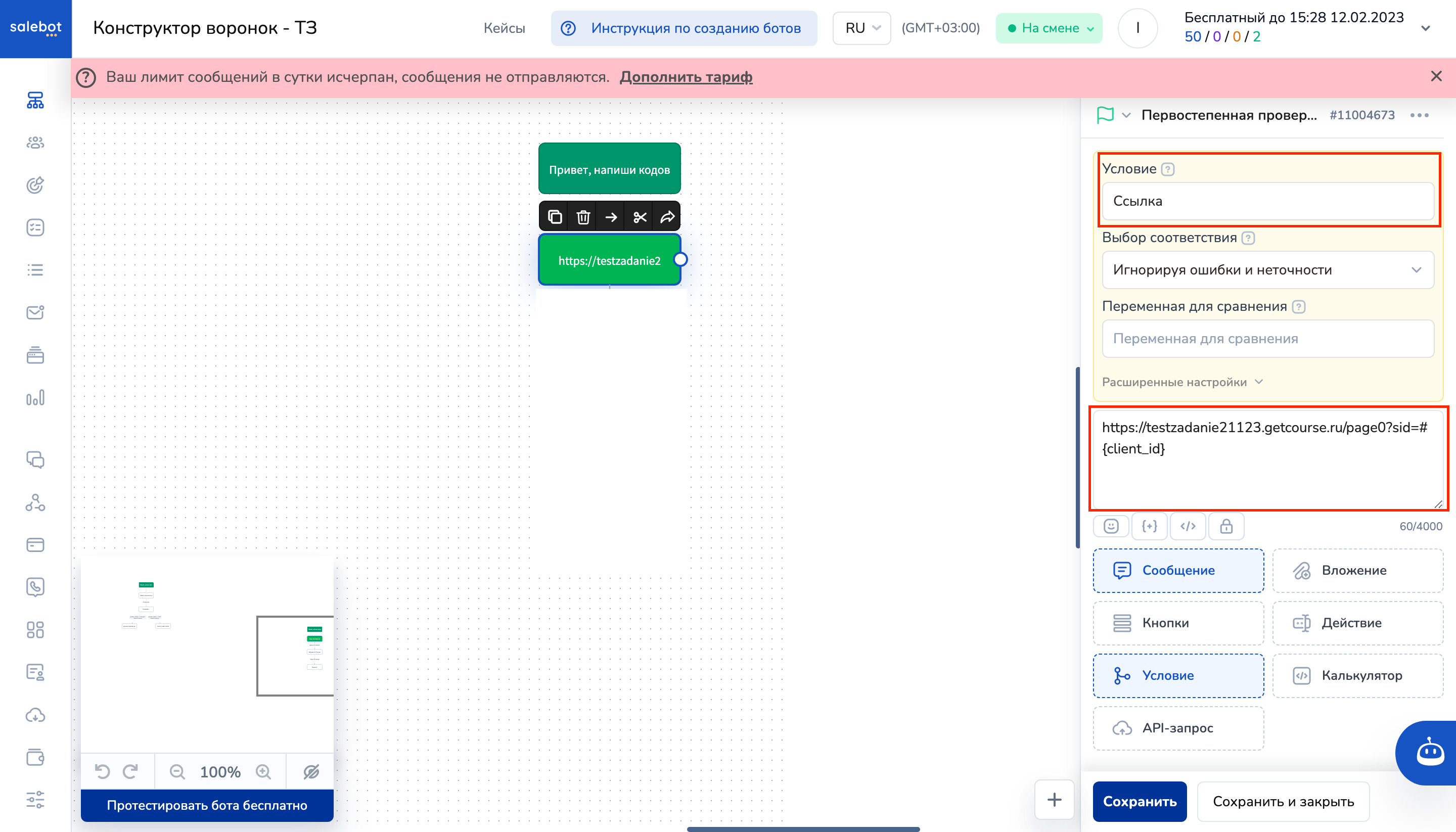
Task: Open funnel constructor icon in sidebar
Action: pyautogui.click(x=35, y=100)
